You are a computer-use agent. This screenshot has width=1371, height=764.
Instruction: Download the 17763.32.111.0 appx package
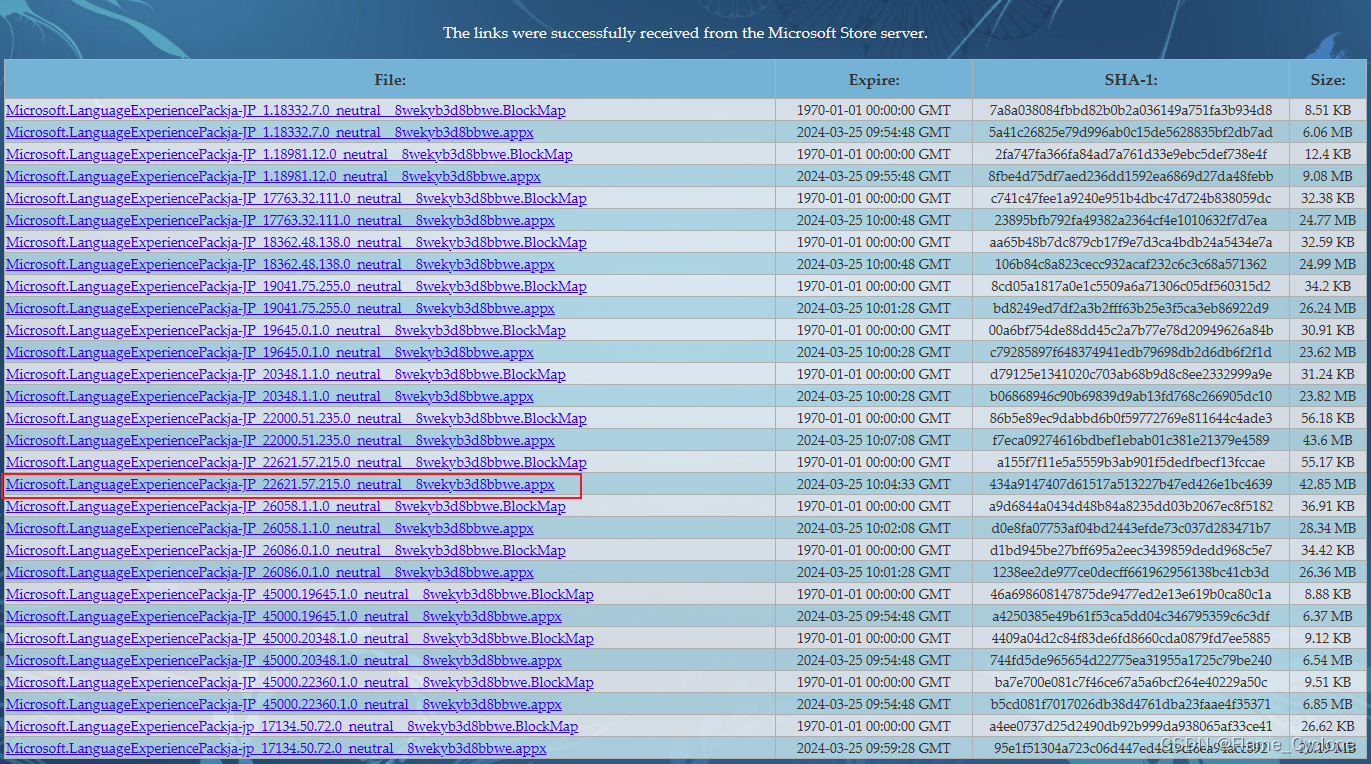coord(280,220)
